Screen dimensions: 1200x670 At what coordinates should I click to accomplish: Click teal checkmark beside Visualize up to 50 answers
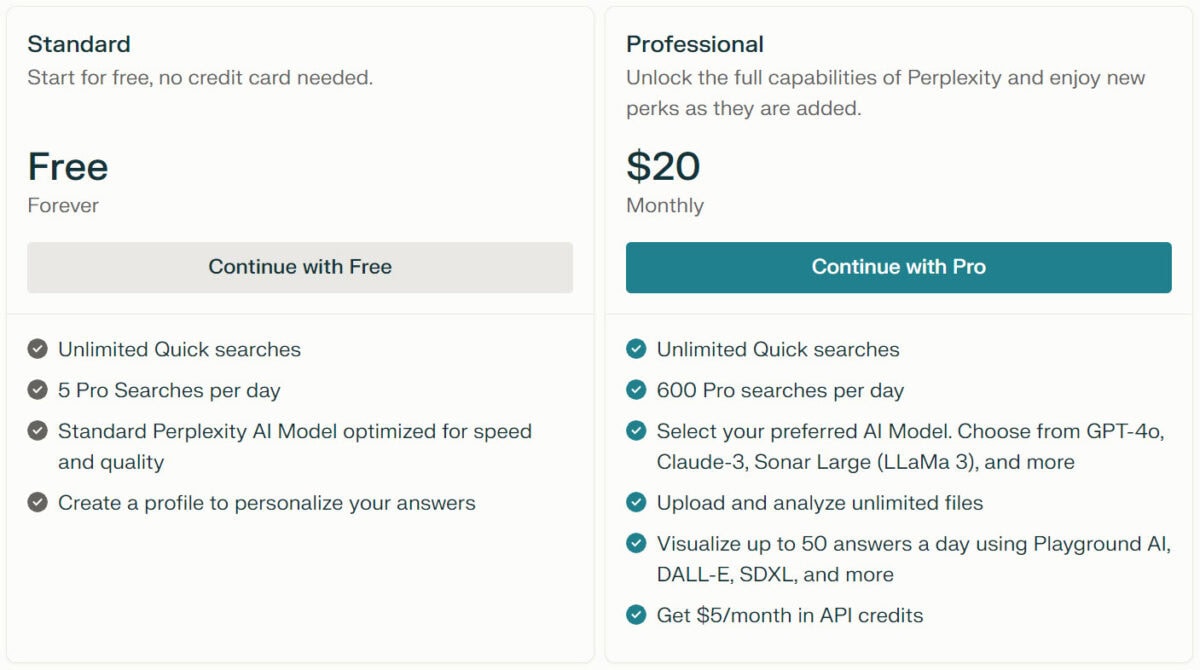click(x=636, y=543)
